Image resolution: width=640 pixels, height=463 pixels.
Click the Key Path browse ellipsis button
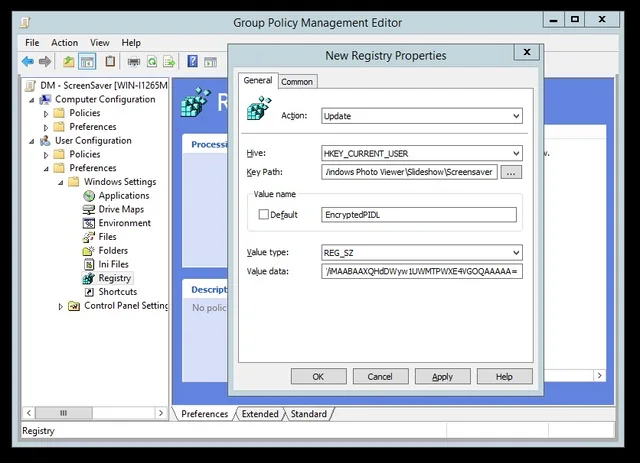(x=511, y=172)
